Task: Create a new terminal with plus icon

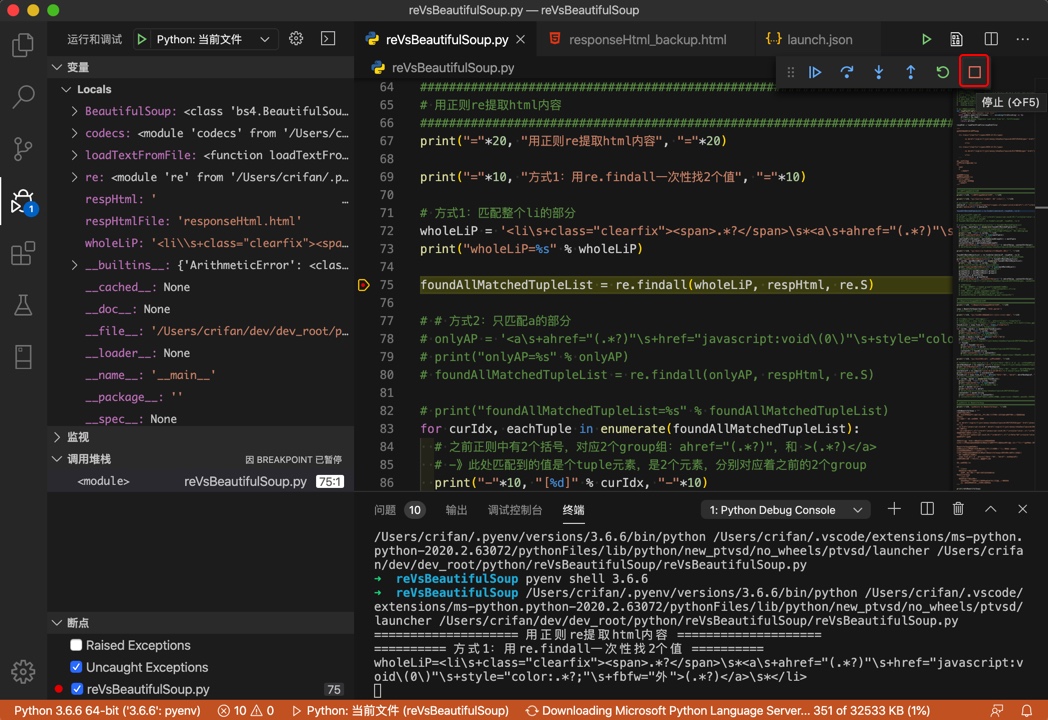Action: tap(894, 509)
